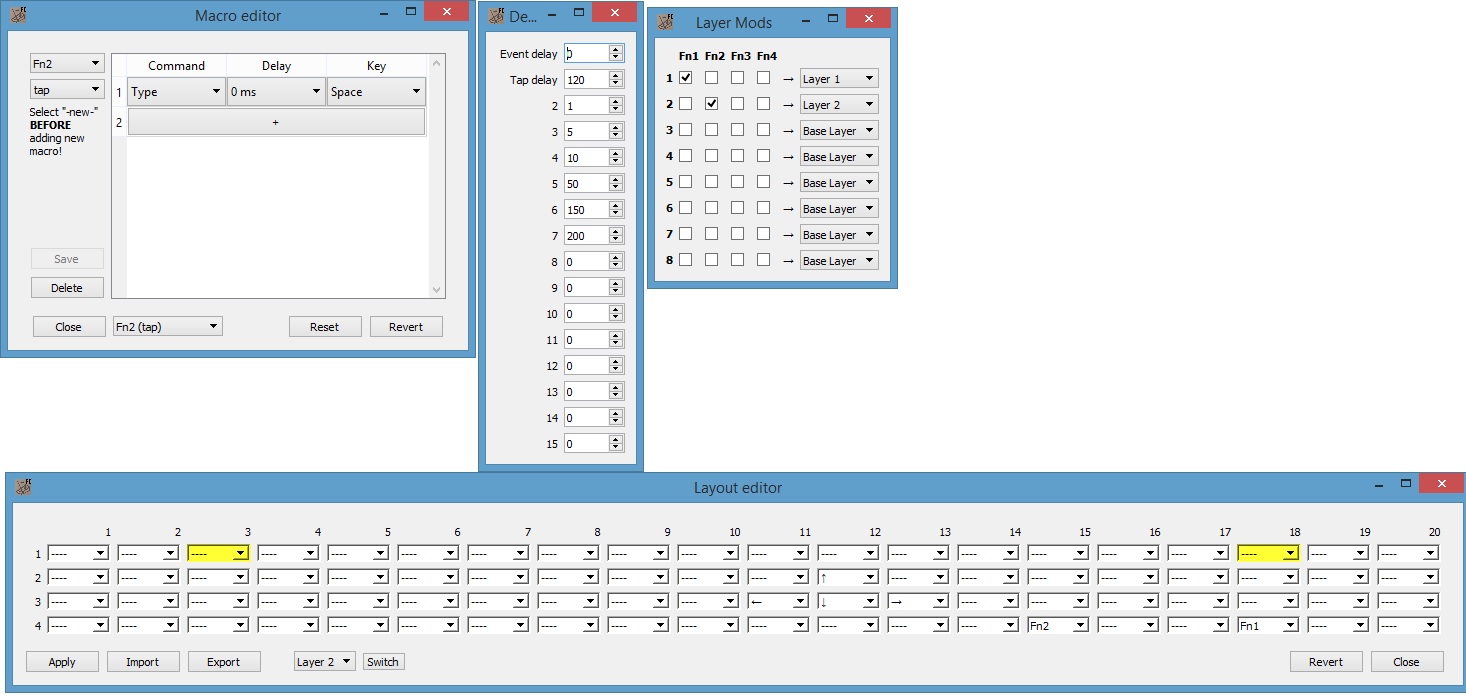Click the Layer Mods window app icon

[664, 21]
